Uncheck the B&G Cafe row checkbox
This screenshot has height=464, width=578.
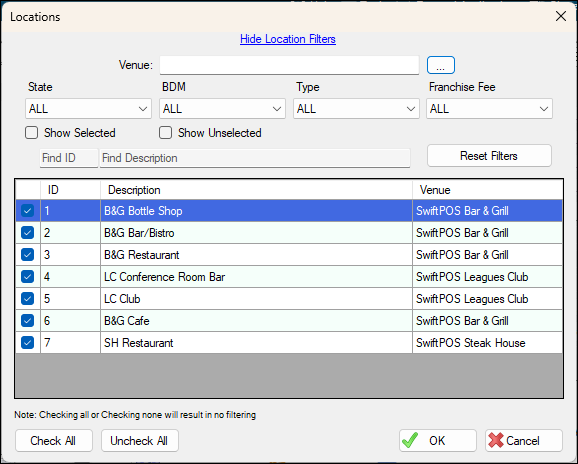click(27, 321)
